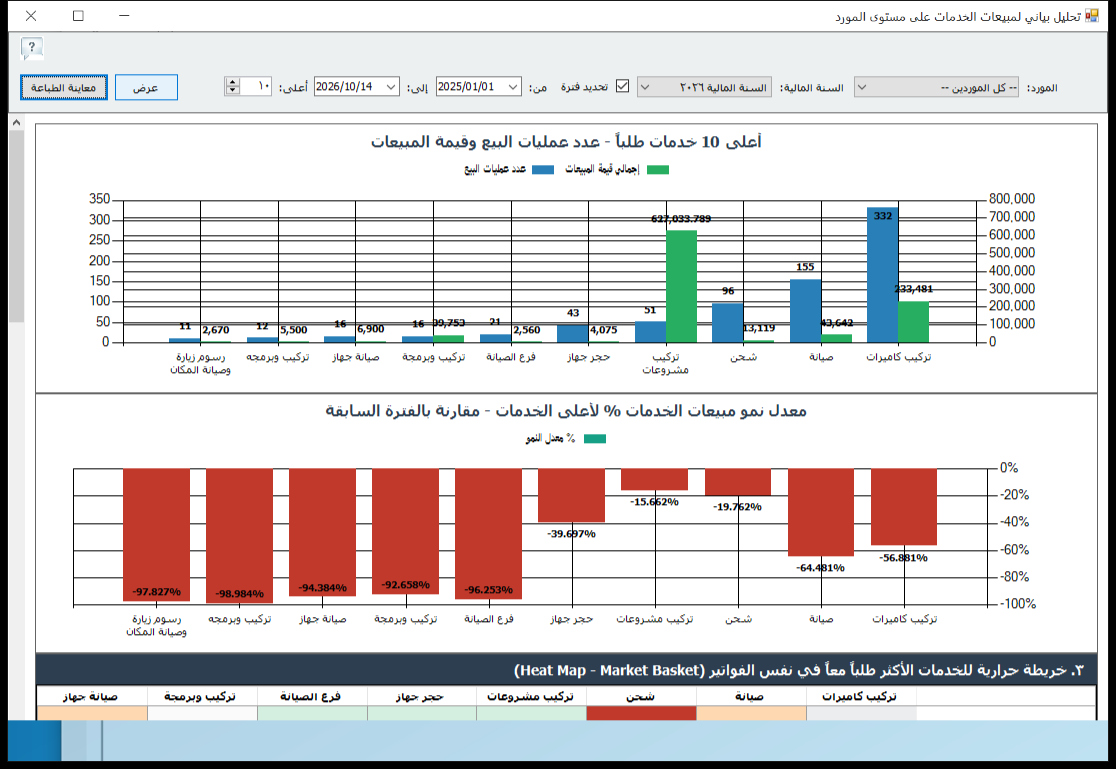
Task: Select the red growth bar showing -56.881%
Action: (x=904, y=507)
